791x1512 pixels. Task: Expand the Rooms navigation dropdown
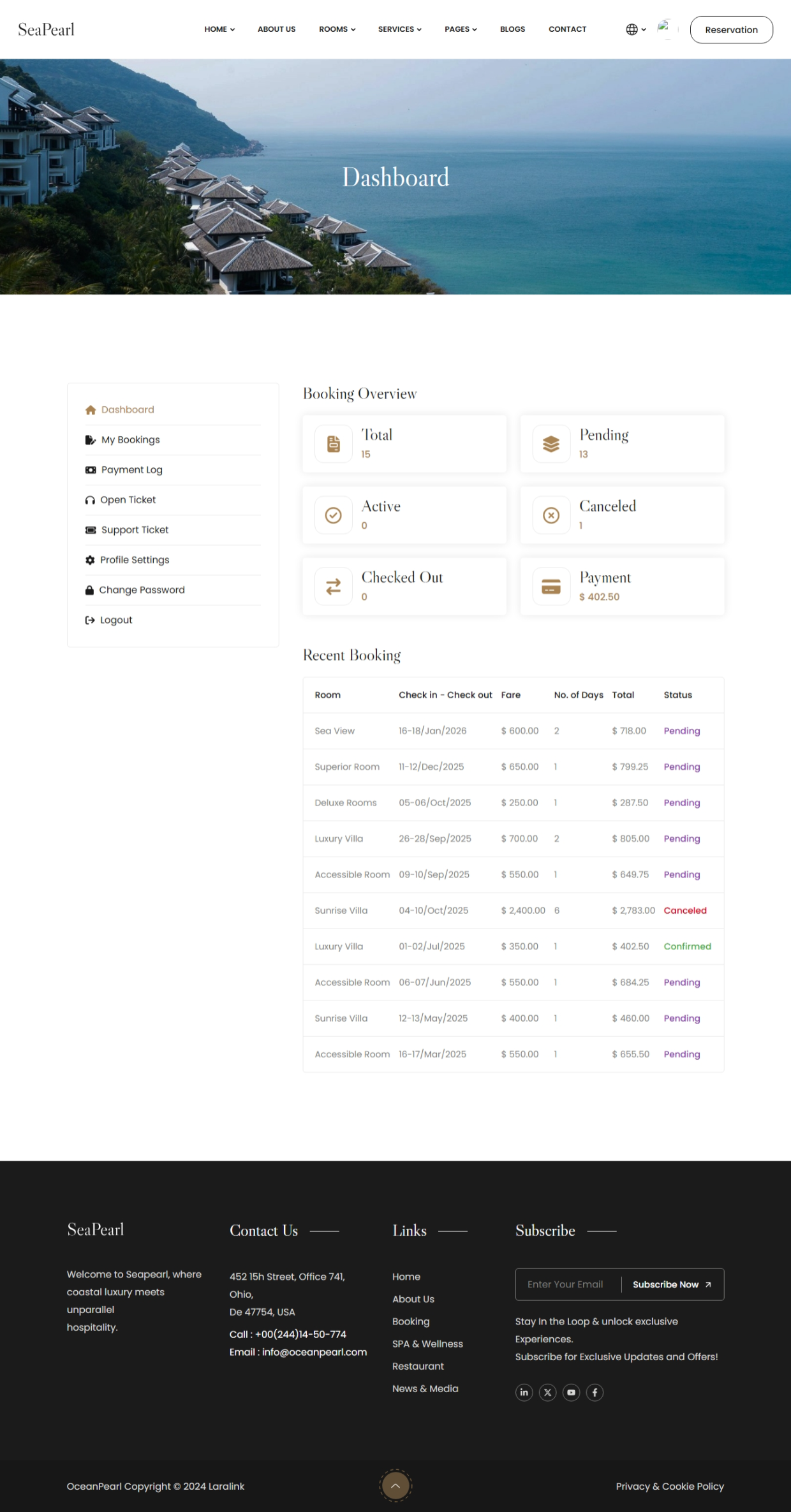337,29
